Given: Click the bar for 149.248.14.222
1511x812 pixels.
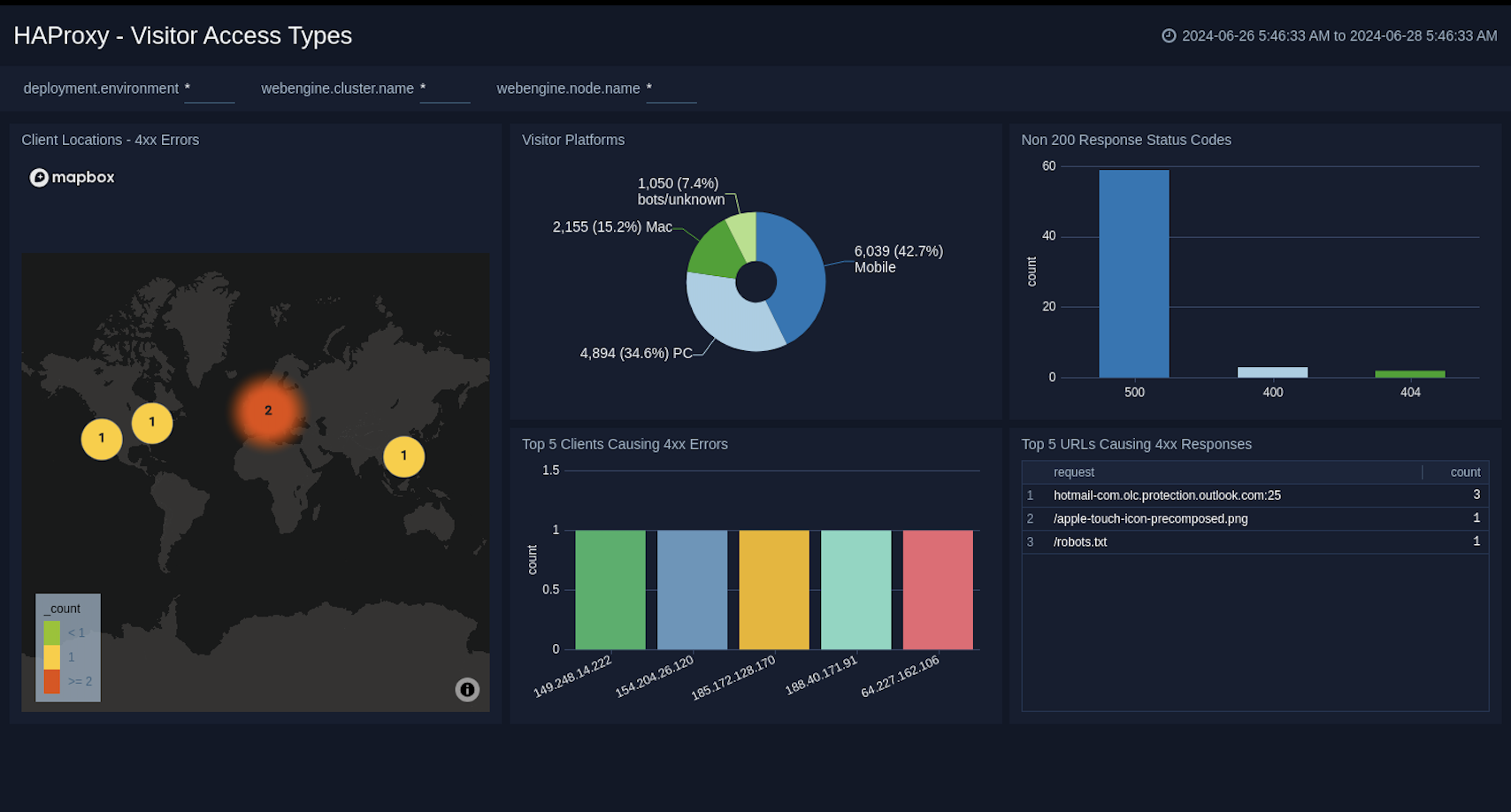Looking at the screenshot, I should click(610, 590).
